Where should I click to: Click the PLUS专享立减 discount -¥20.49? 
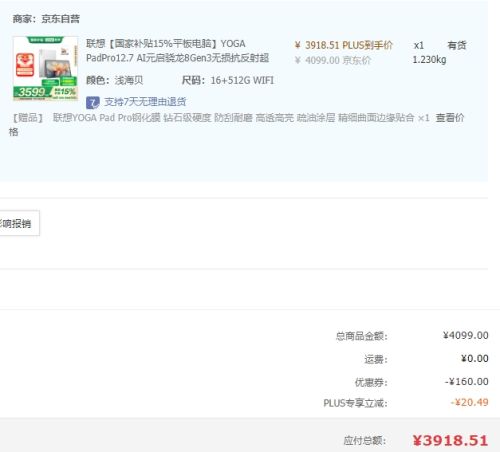click(469, 402)
